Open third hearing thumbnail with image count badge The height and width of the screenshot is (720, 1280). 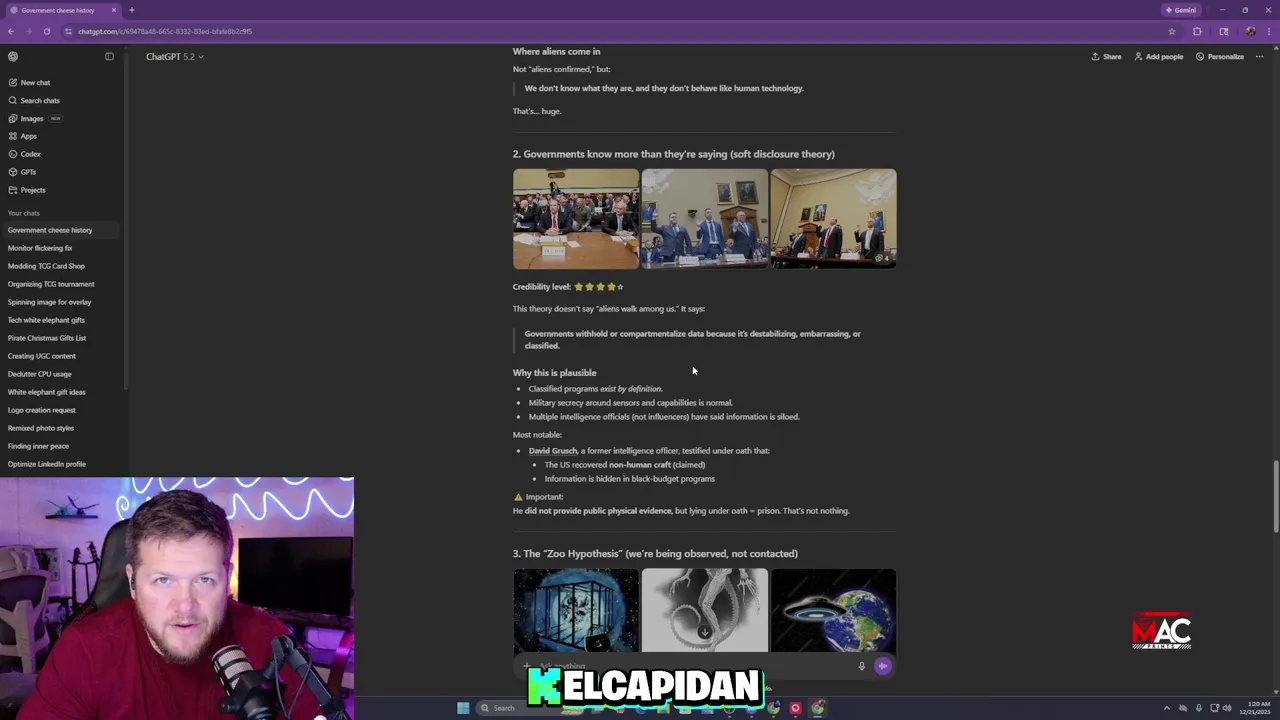coord(833,219)
